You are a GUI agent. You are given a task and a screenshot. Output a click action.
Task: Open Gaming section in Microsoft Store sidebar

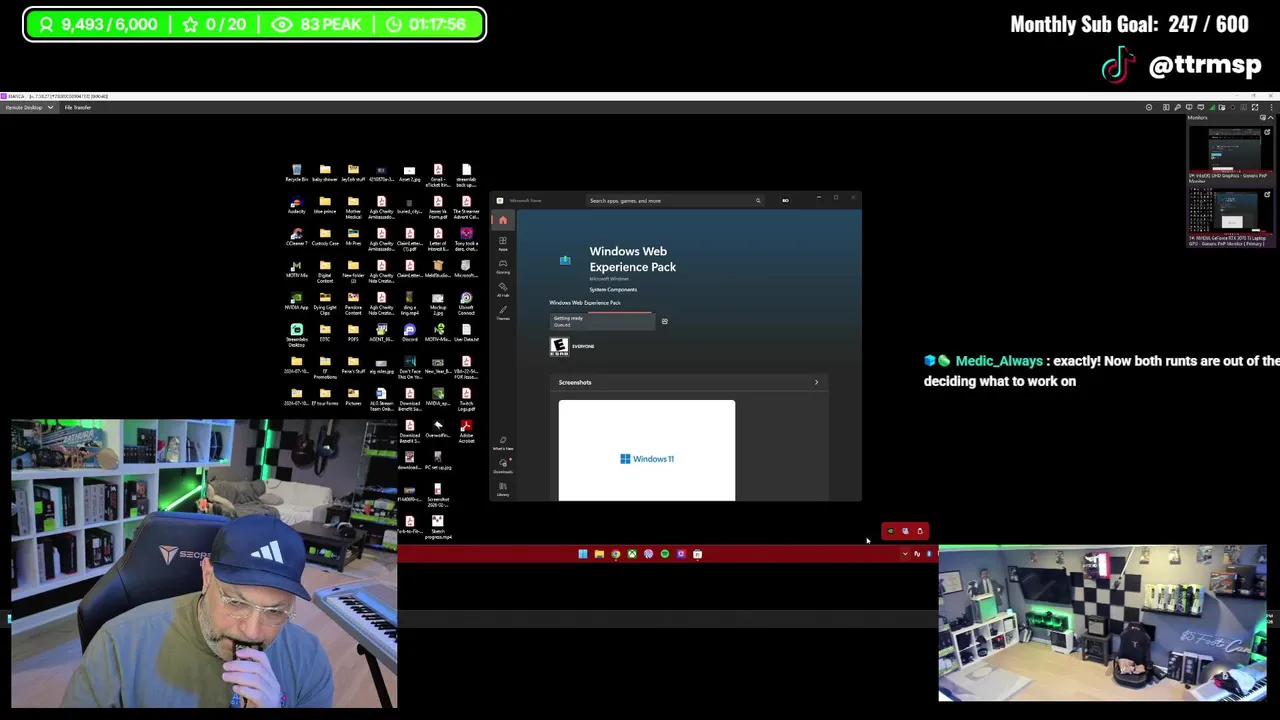click(503, 266)
